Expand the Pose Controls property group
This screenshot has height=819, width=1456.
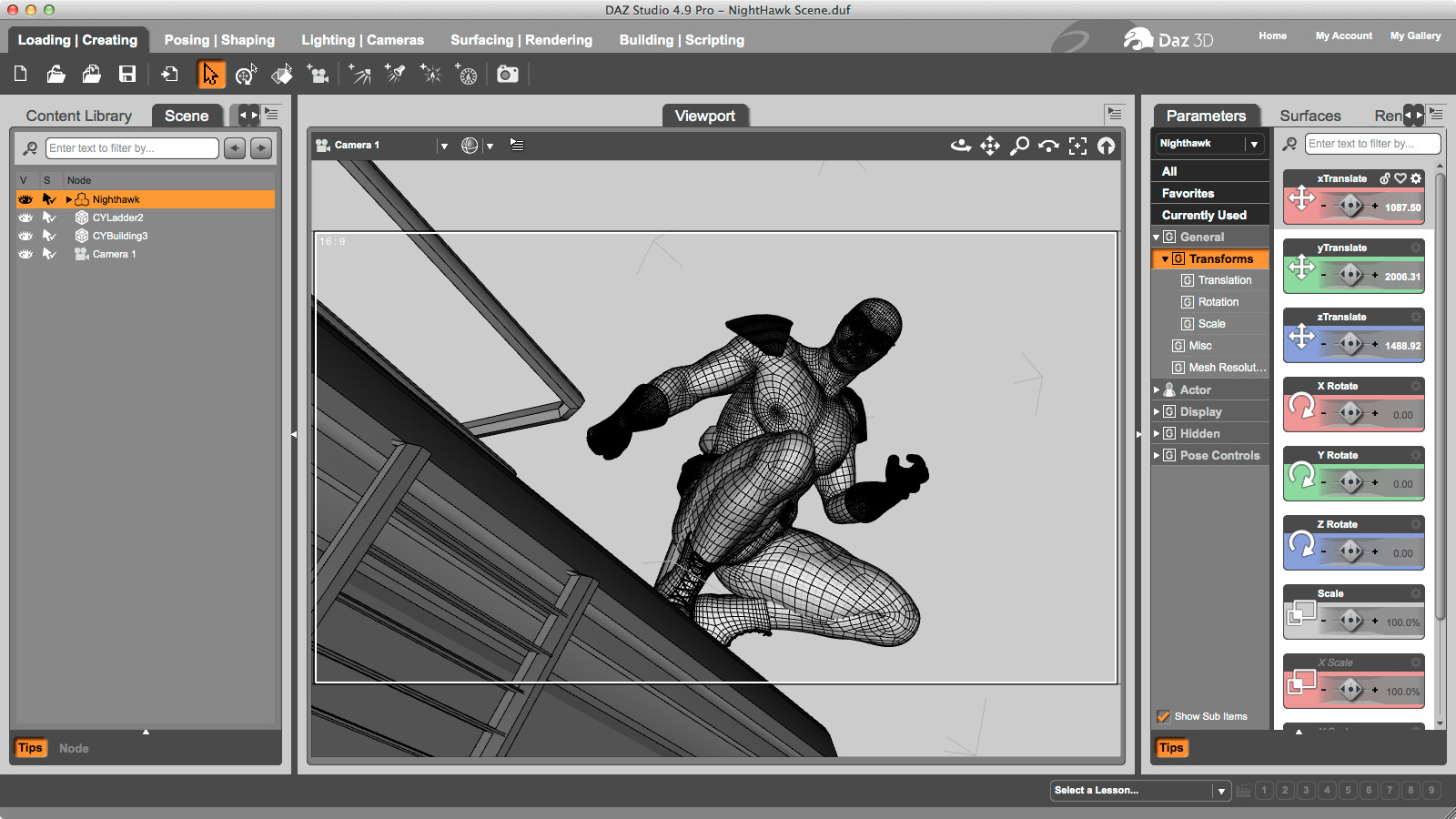(1157, 455)
